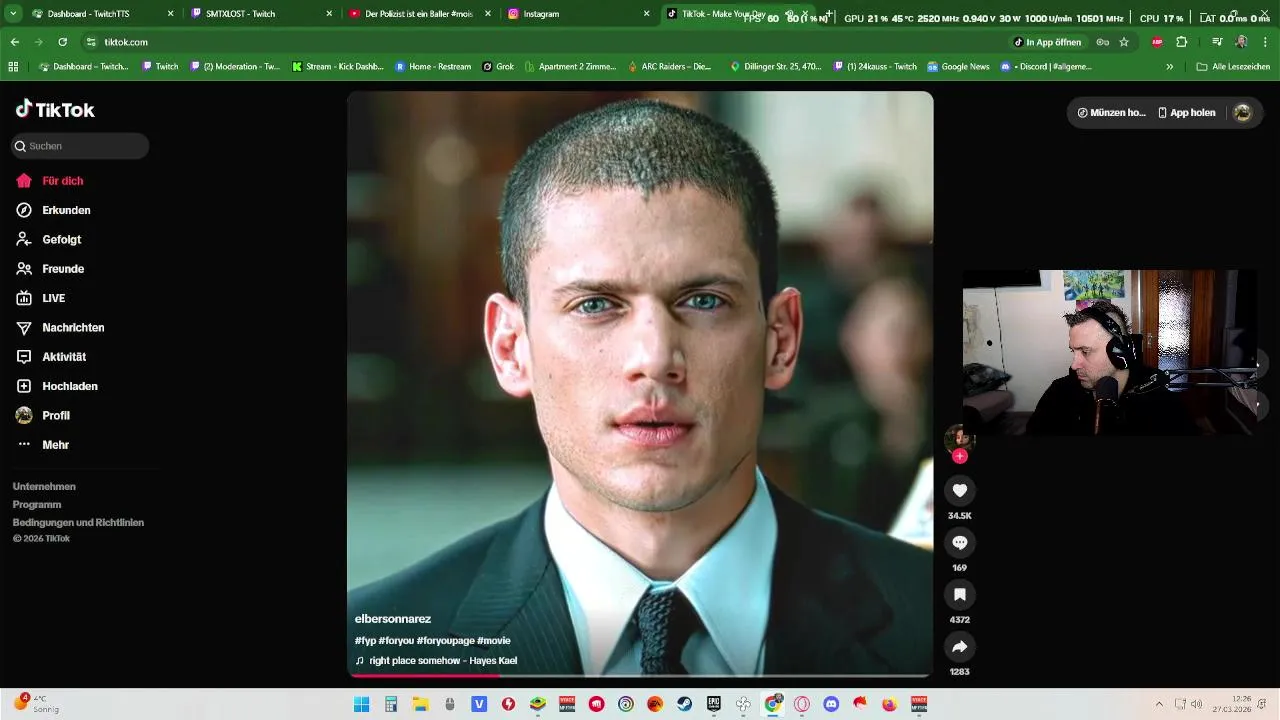The width and height of the screenshot is (1280, 720).
Task: Open Hochladen upload page
Action: point(57,386)
